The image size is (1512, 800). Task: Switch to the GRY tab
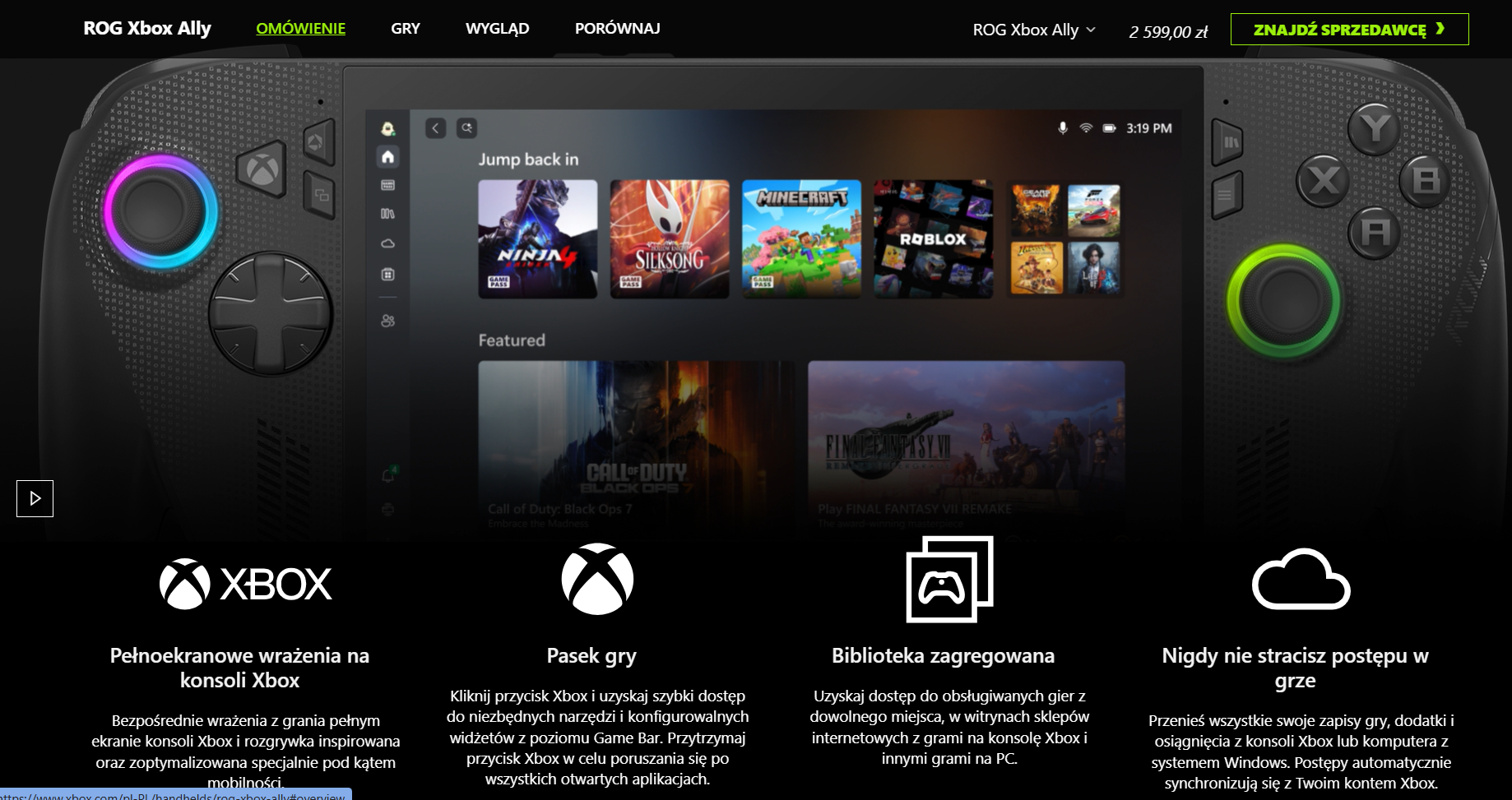405,29
